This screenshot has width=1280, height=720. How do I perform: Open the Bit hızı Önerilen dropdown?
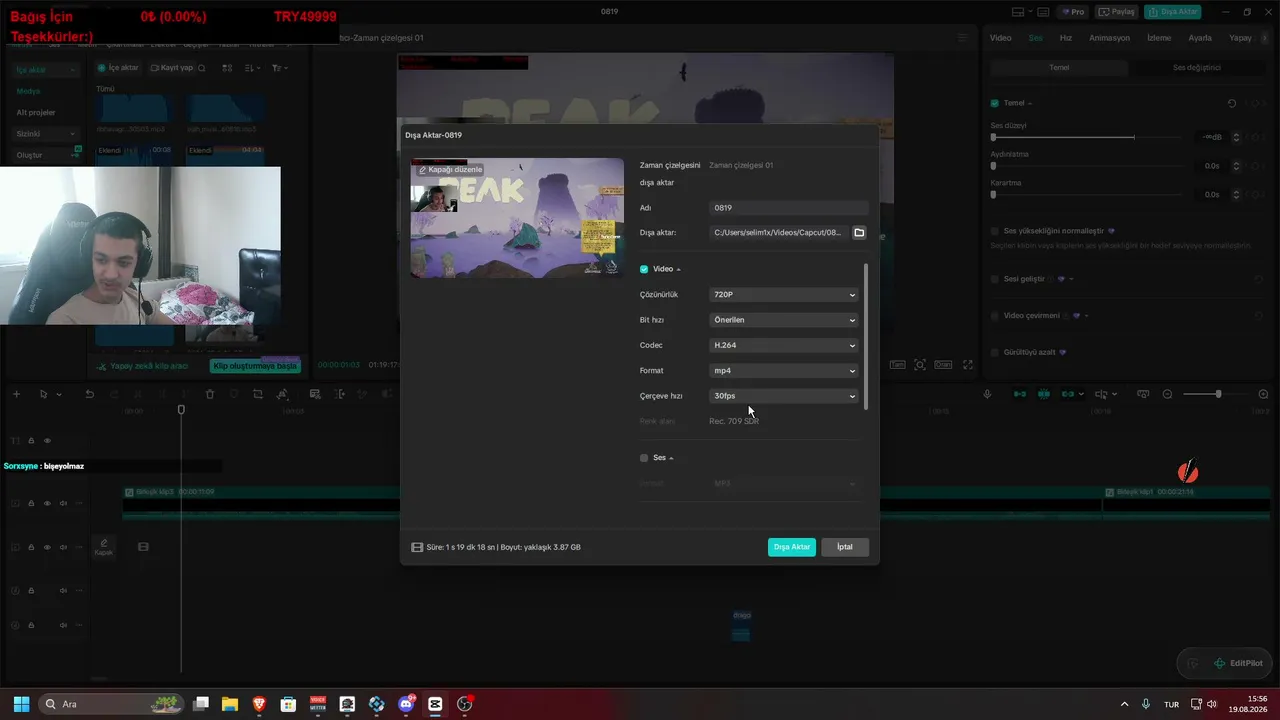pos(784,320)
